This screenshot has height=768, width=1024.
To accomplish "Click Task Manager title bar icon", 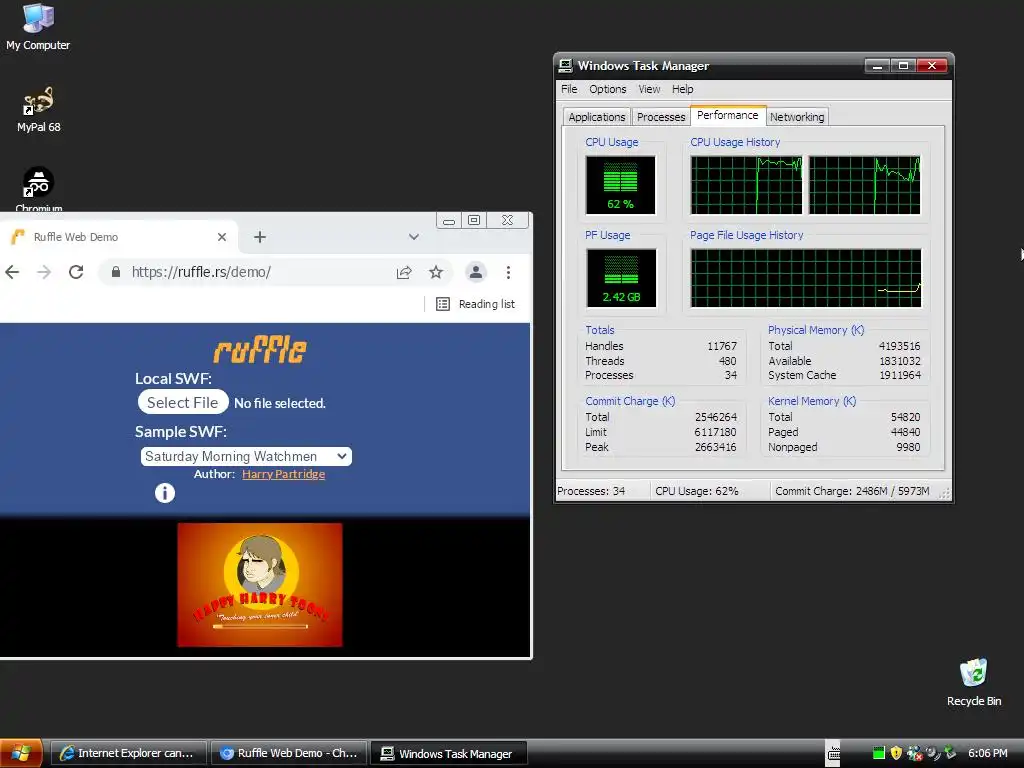I will (566, 65).
